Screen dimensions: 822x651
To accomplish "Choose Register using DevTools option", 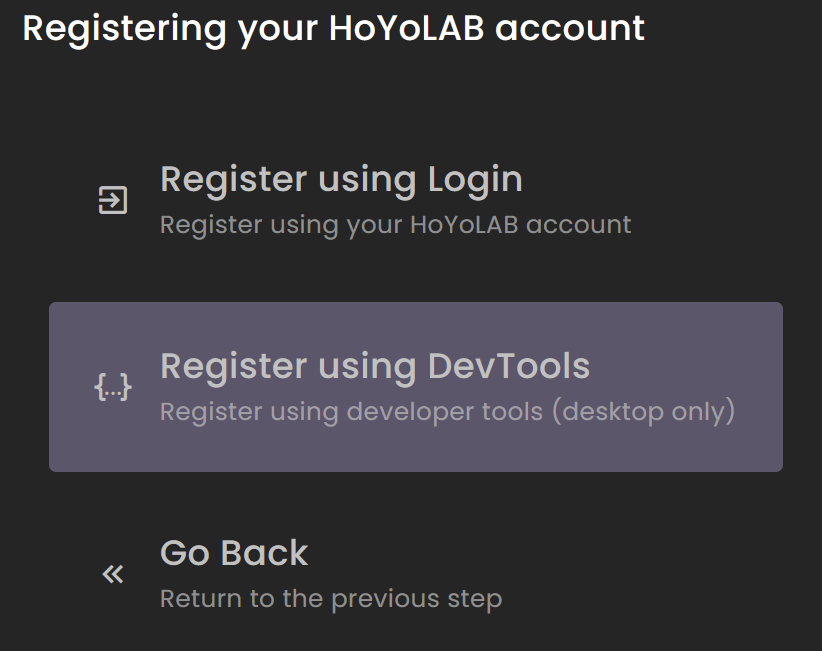I will (415, 387).
